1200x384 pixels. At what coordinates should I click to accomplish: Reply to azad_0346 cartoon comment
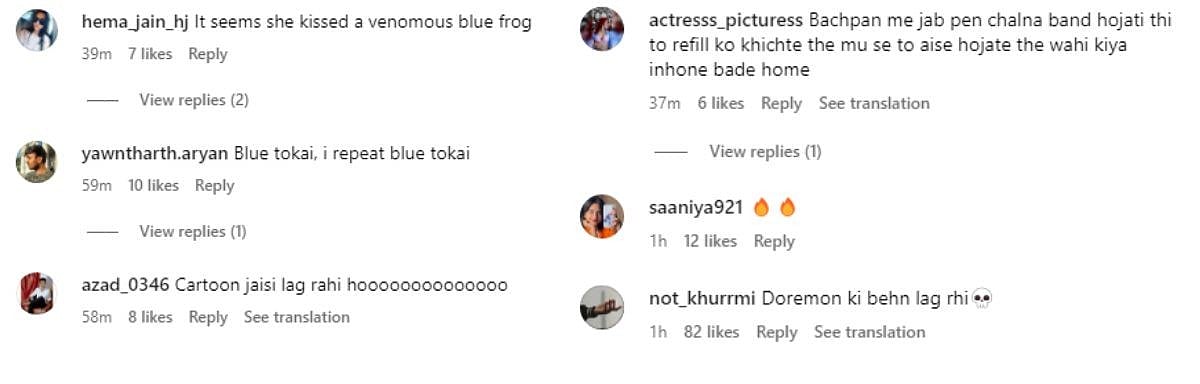[208, 317]
